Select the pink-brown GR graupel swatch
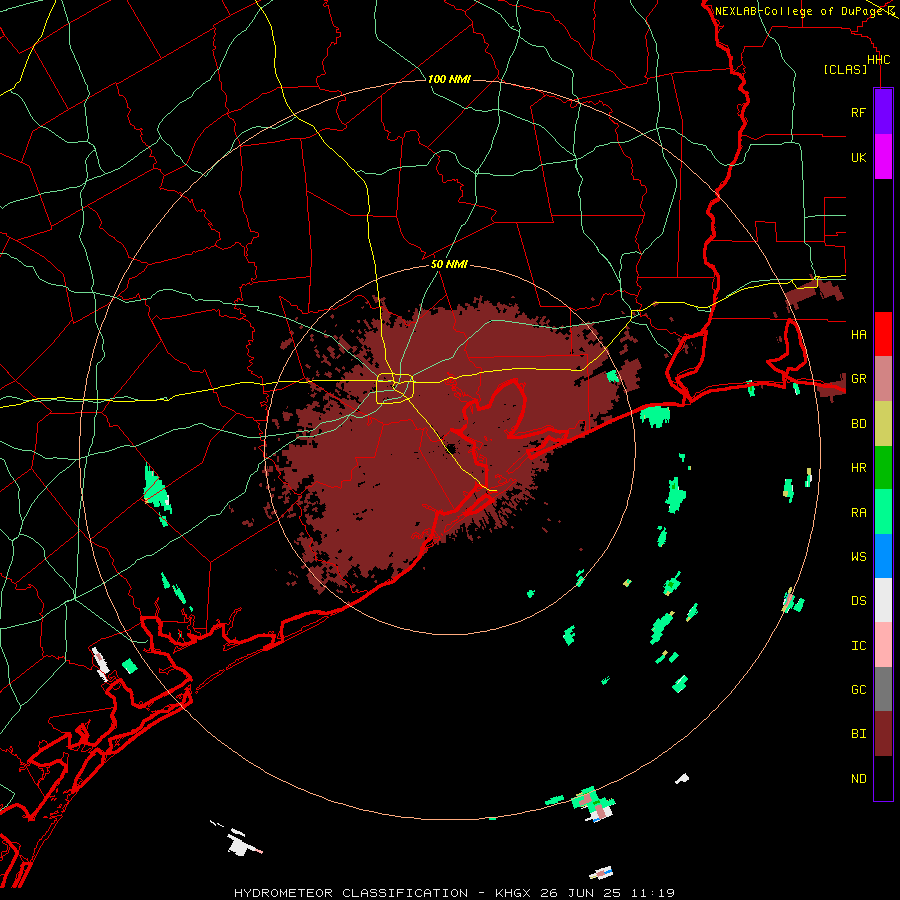 [x=883, y=379]
